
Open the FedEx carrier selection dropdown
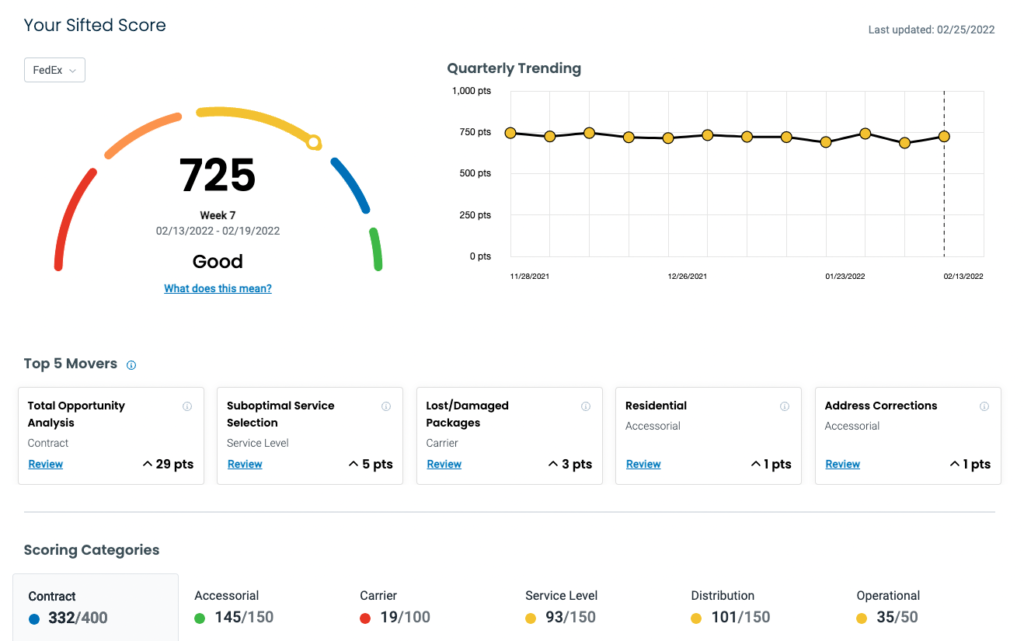click(54, 70)
